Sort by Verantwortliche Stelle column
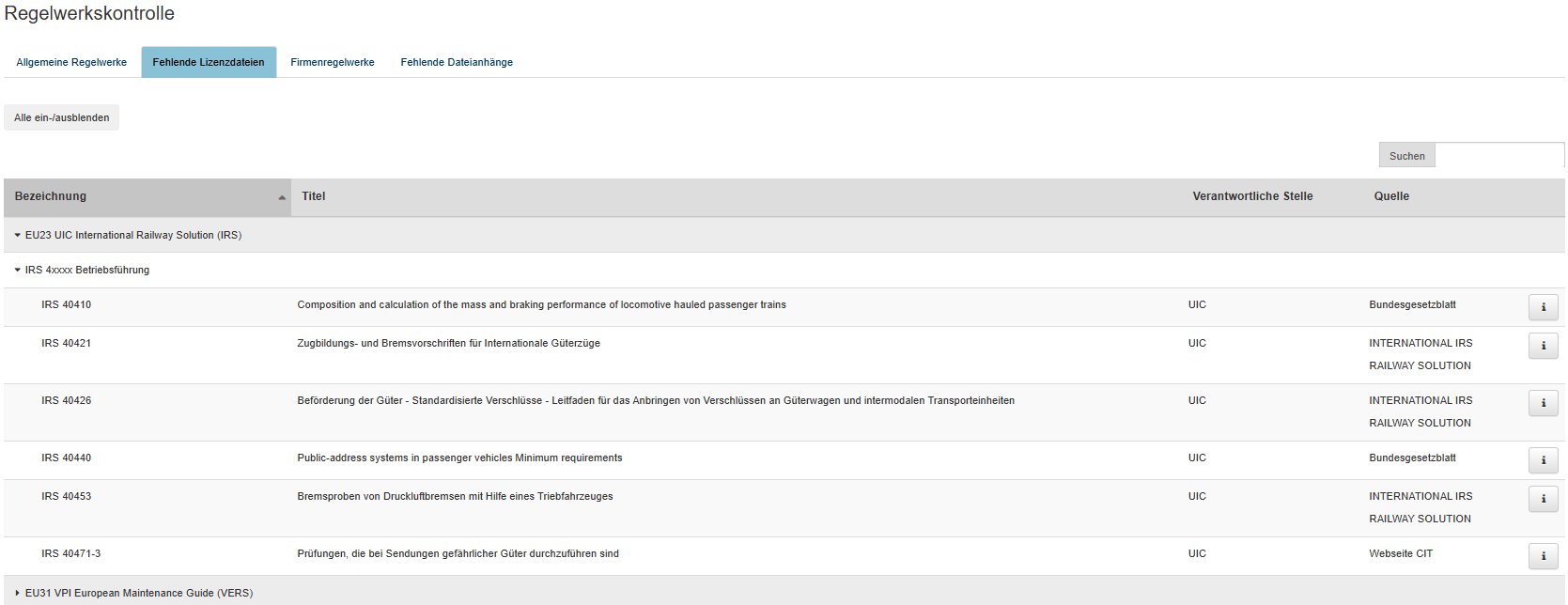This screenshot has width=1568, height=605. pos(1252,197)
